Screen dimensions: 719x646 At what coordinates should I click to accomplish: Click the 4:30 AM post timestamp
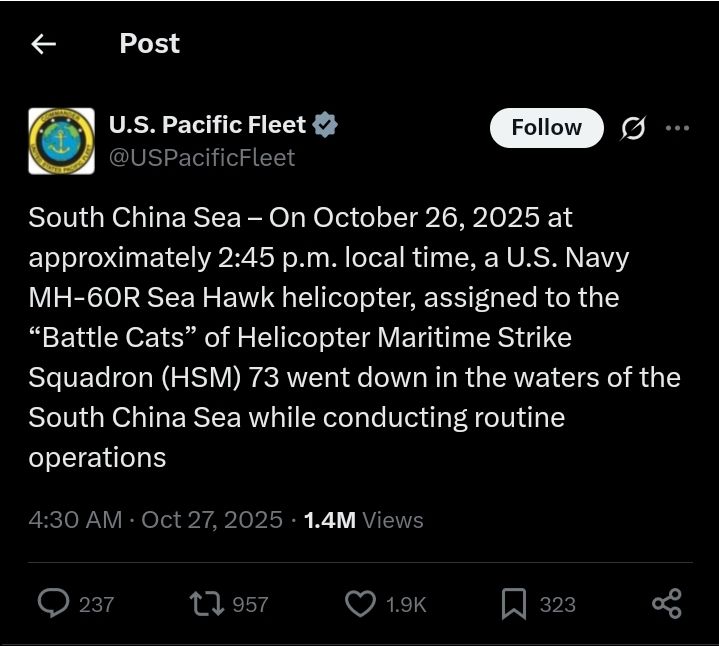[x=75, y=520]
